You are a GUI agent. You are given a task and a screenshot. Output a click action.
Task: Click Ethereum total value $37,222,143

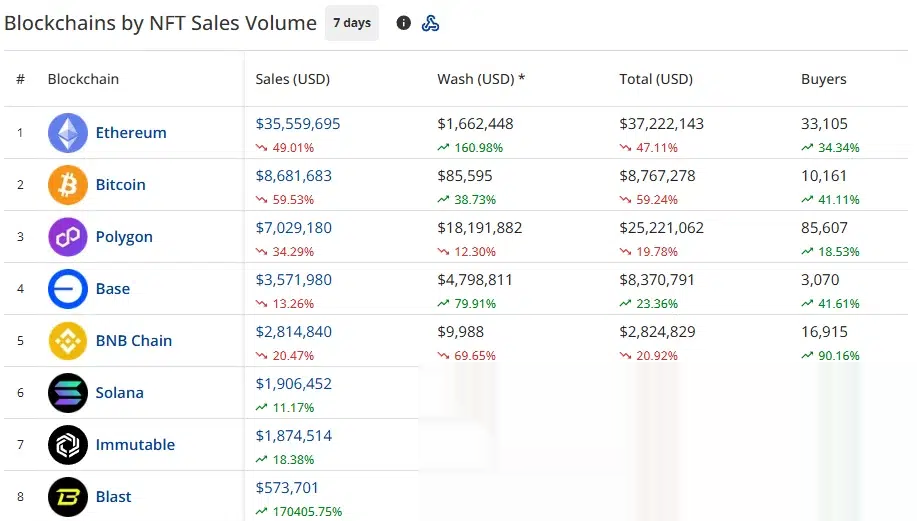(x=661, y=124)
